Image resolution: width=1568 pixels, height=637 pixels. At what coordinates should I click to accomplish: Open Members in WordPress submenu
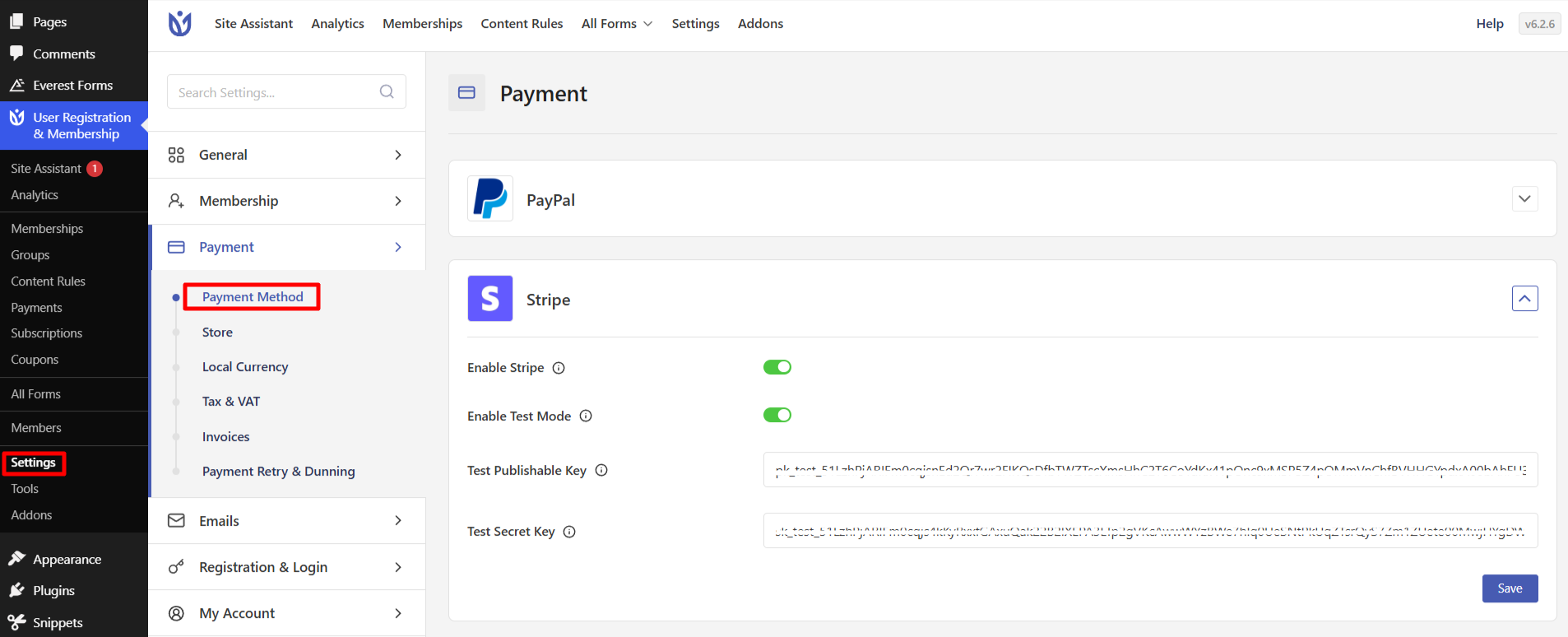pyautogui.click(x=36, y=428)
